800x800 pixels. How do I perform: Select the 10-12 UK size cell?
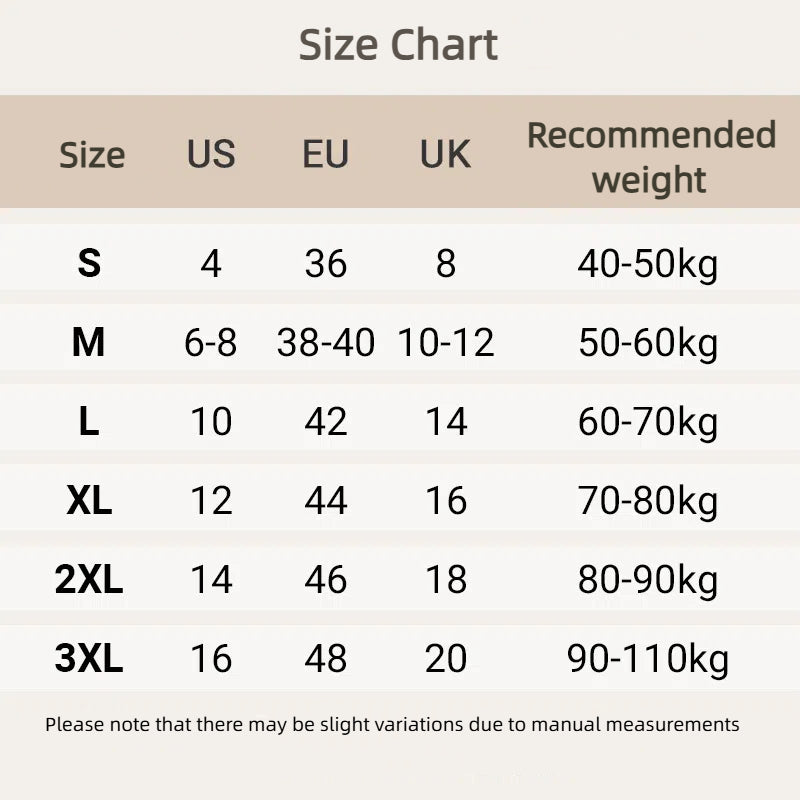(x=446, y=343)
